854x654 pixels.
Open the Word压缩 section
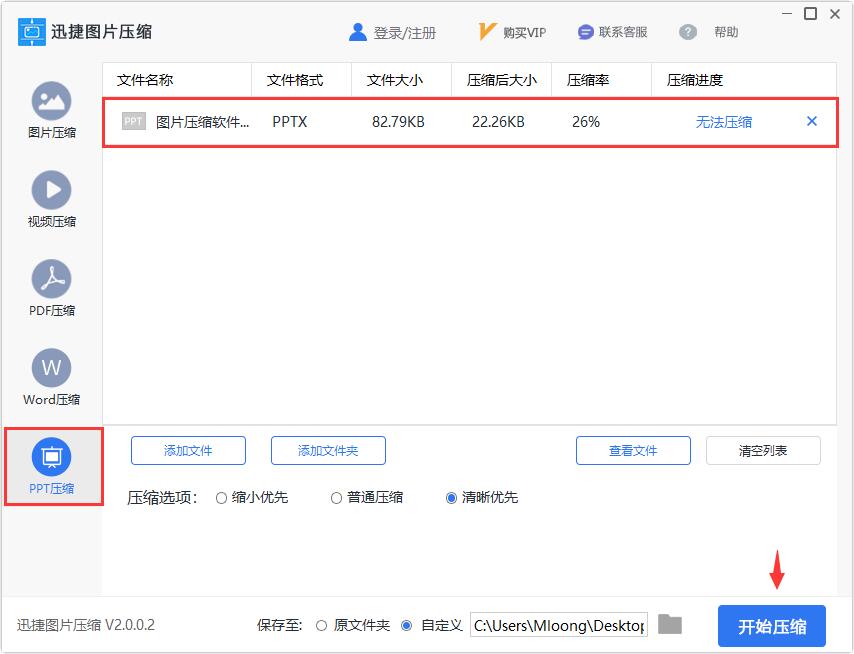click(52, 377)
